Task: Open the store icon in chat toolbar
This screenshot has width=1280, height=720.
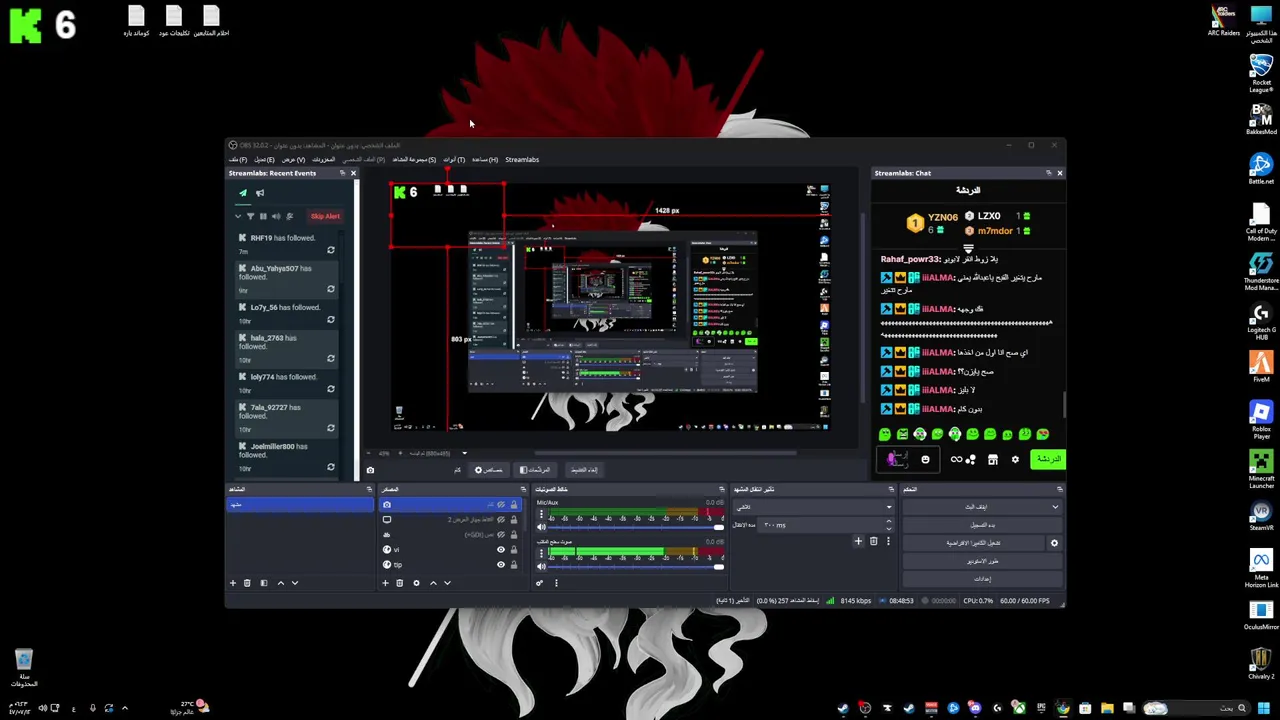Action: pos(993,460)
